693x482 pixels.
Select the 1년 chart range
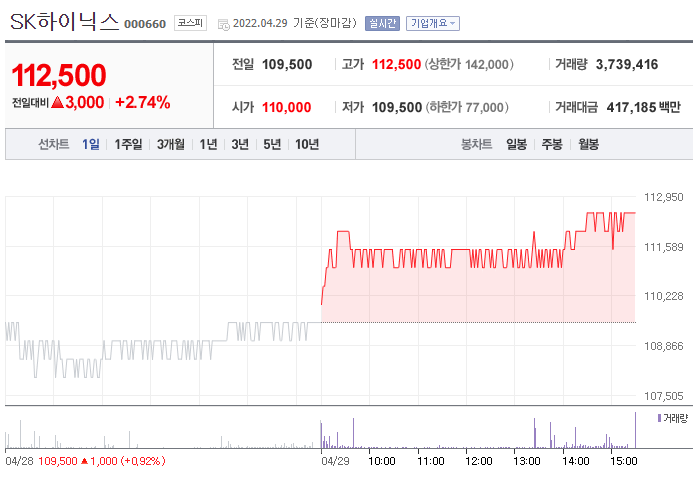click(208, 144)
